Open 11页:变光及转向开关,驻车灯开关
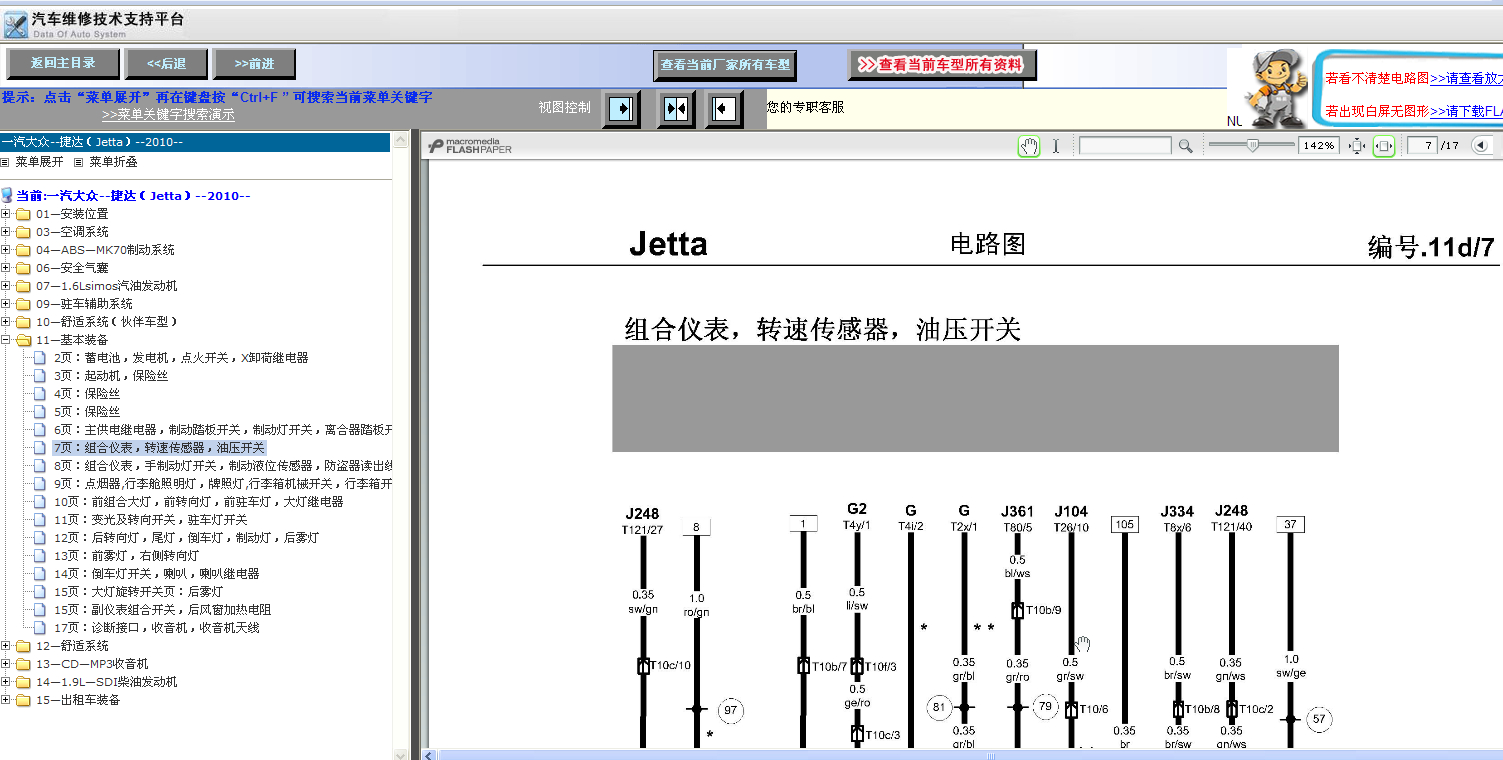1503x760 pixels. [150, 520]
